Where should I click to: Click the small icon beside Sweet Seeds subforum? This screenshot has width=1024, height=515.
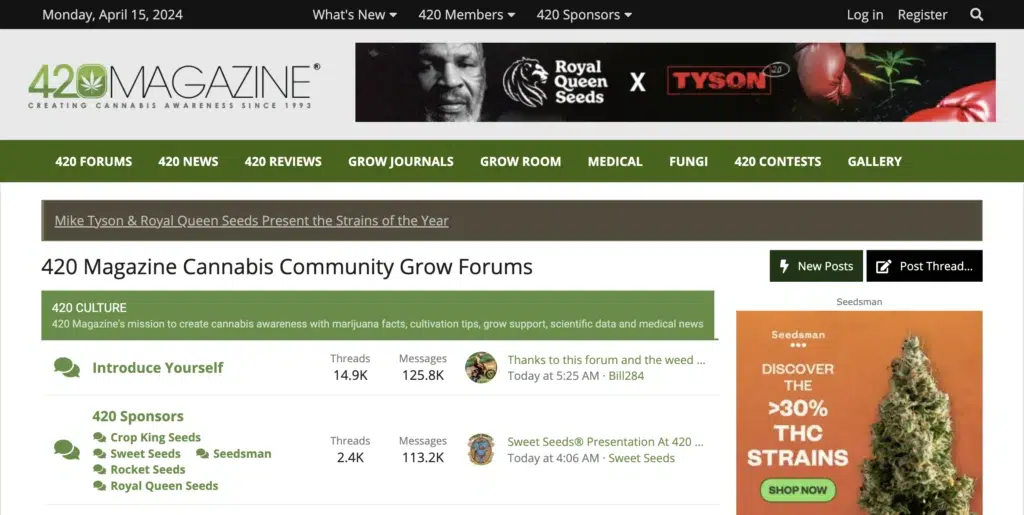[99, 454]
